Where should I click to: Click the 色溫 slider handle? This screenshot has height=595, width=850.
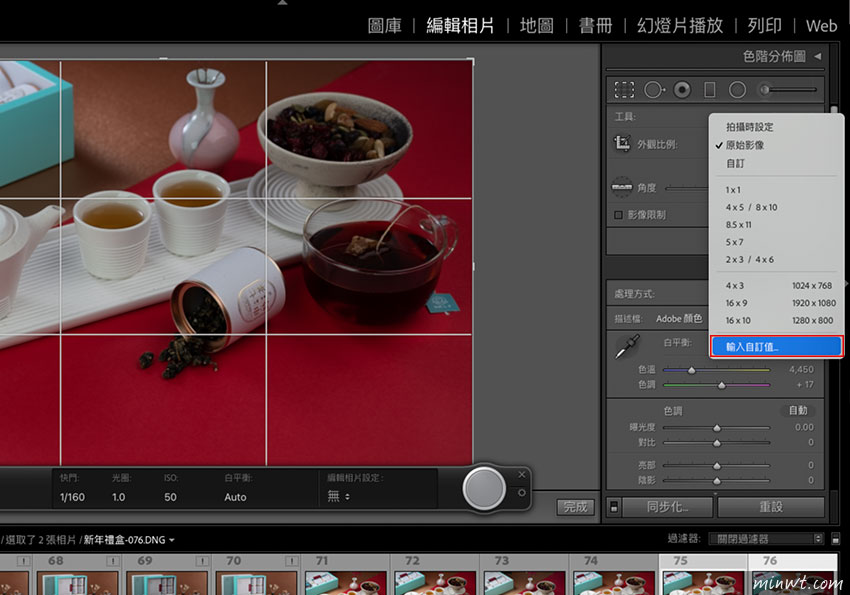tap(691, 370)
